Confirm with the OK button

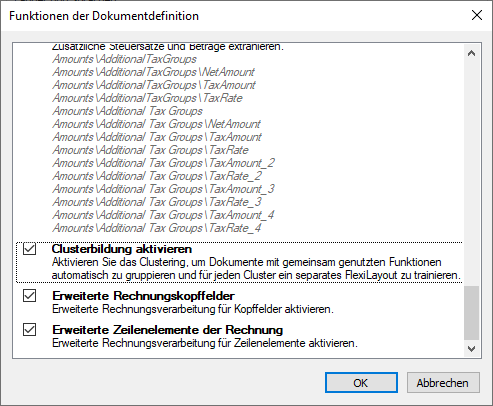click(361, 383)
